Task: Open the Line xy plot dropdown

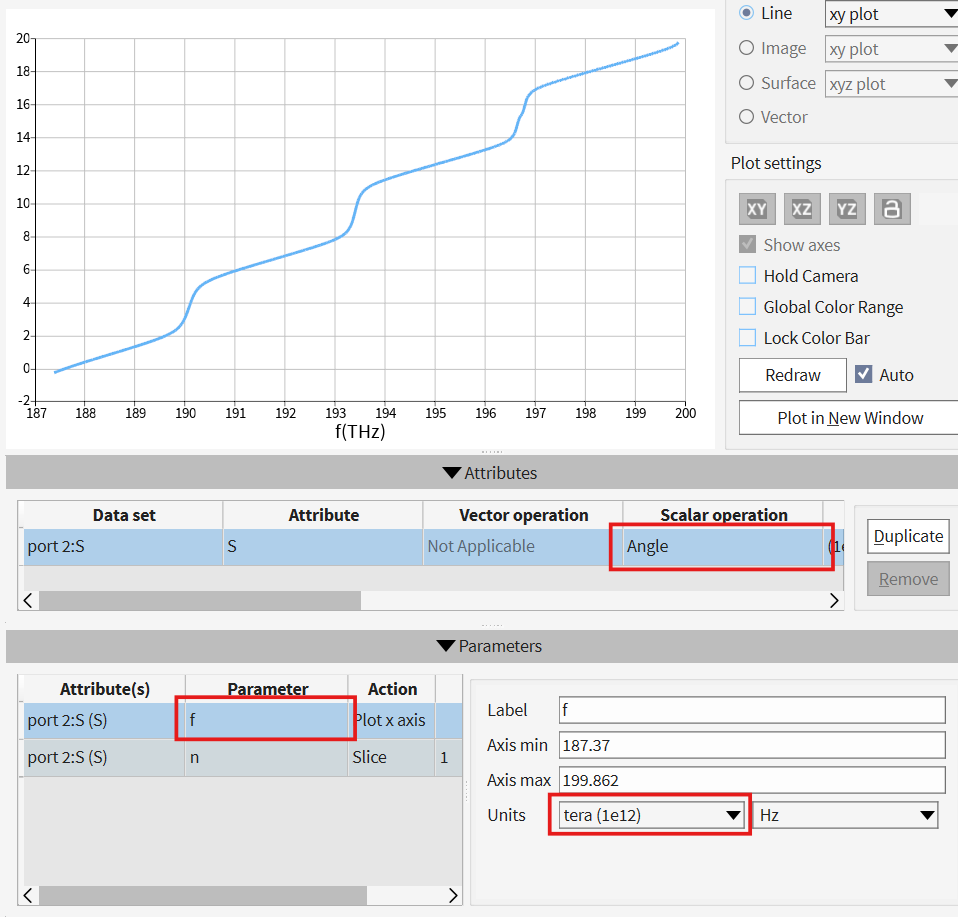Action: [892, 14]
